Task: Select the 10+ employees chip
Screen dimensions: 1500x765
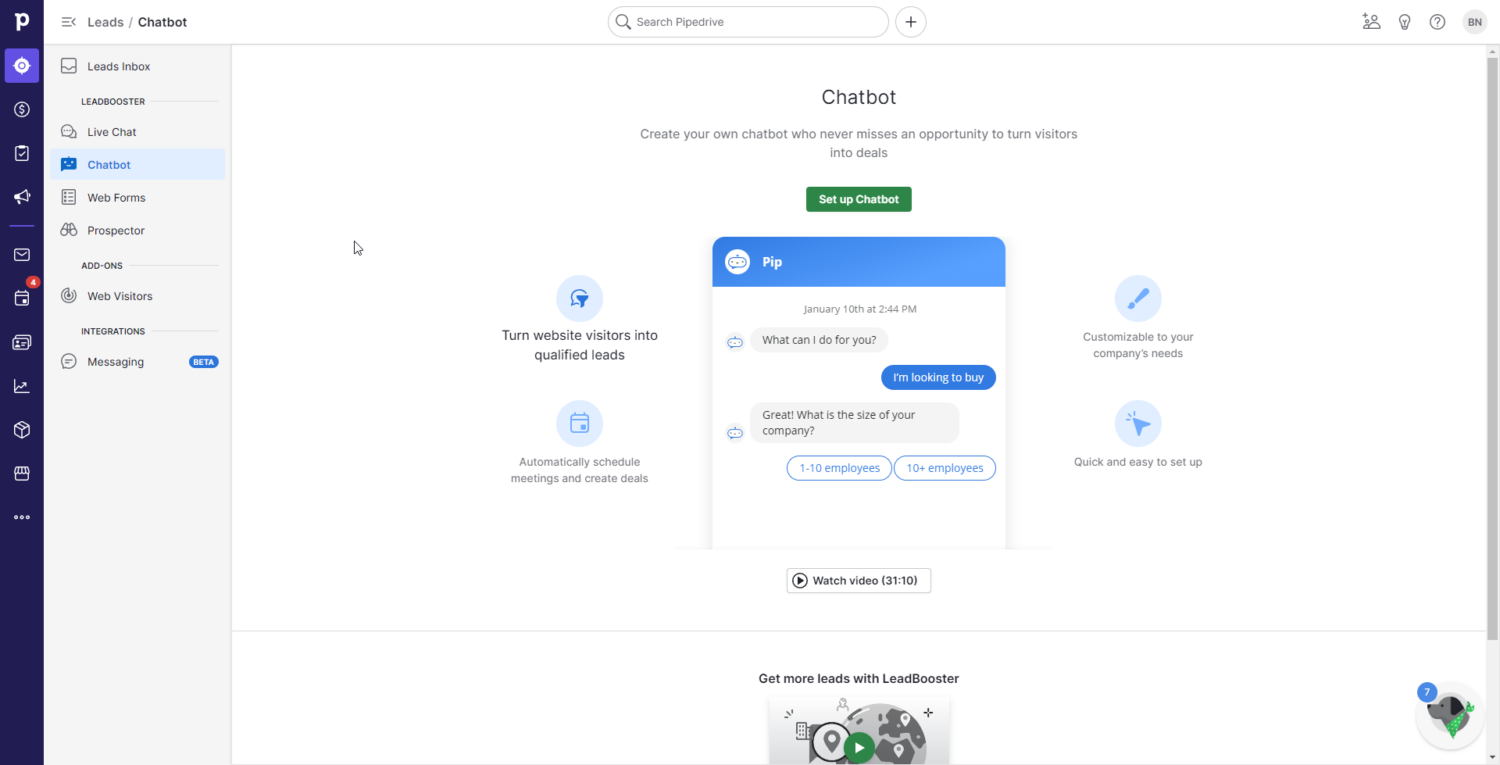Action: [x=944, y=468]
